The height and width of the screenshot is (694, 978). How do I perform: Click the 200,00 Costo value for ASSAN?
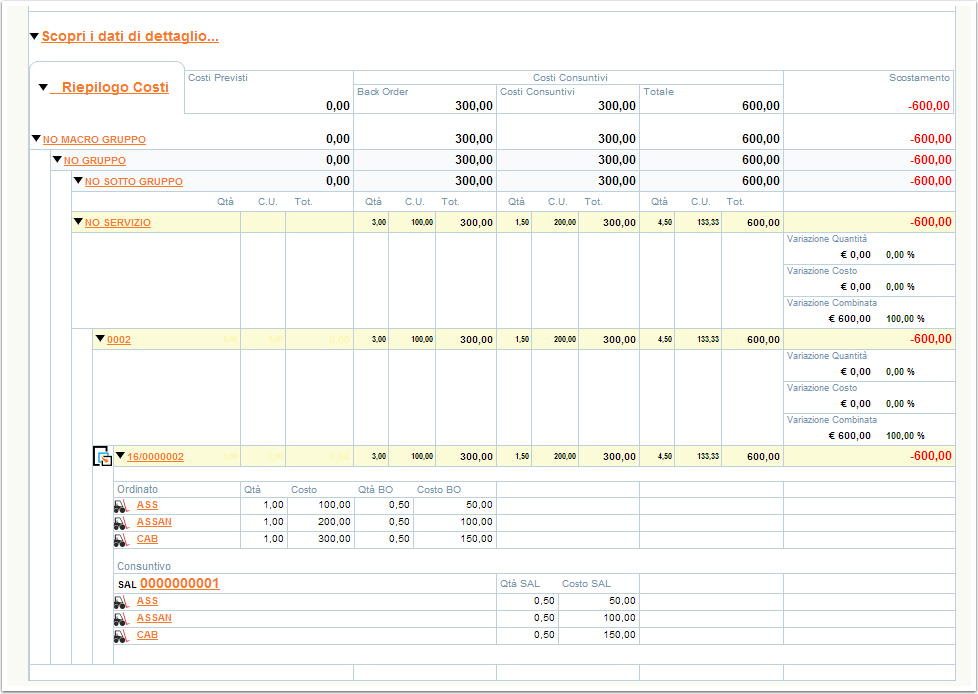[334, 522]
